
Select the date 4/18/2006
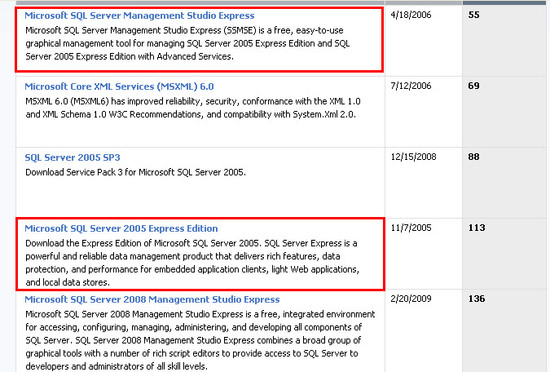click(411, 15)
